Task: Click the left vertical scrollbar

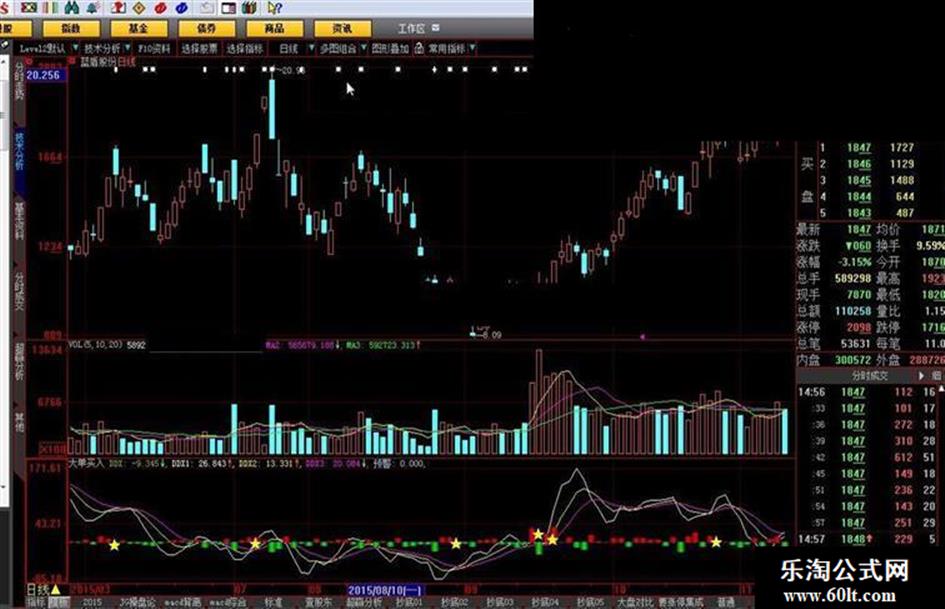Action: (x=4, y=280)
